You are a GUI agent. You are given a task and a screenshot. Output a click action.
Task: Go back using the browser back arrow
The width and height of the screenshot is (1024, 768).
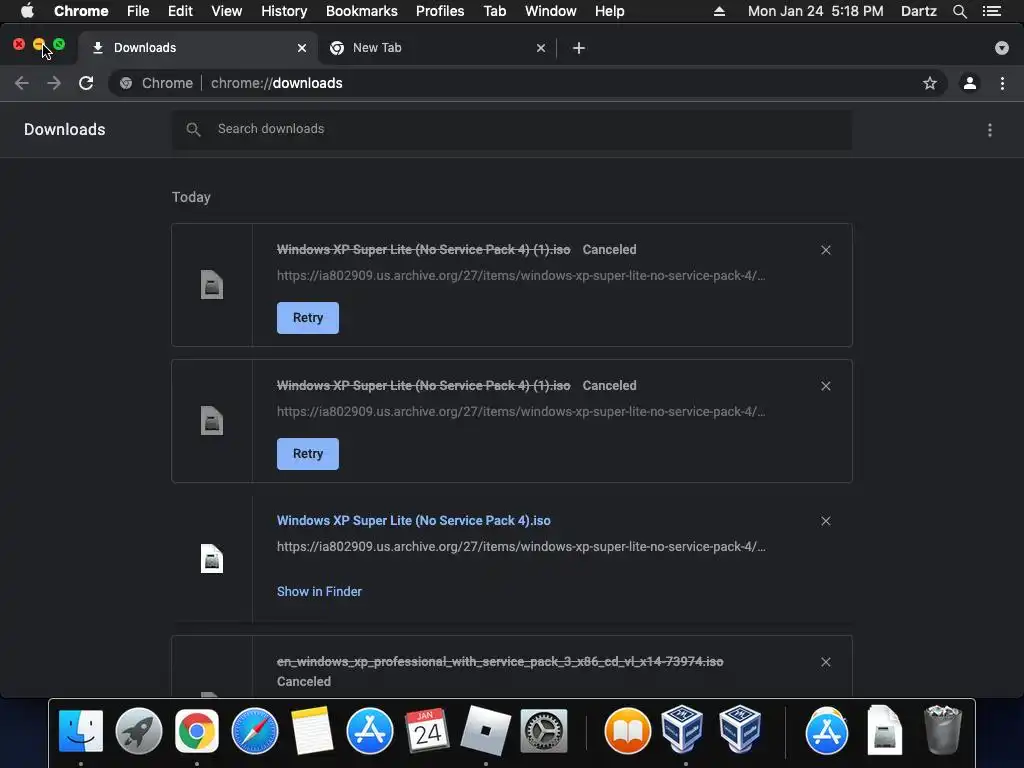pos(22,83)
